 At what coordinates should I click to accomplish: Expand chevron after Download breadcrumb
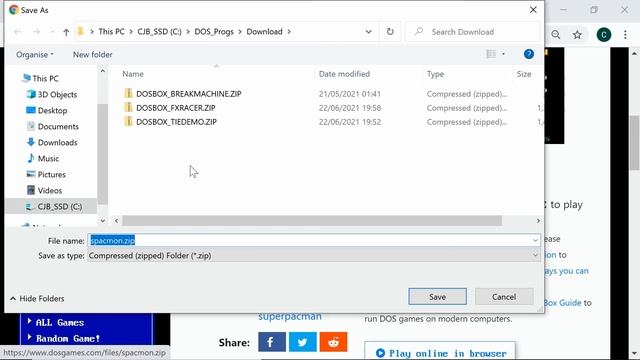pos(289,31)
